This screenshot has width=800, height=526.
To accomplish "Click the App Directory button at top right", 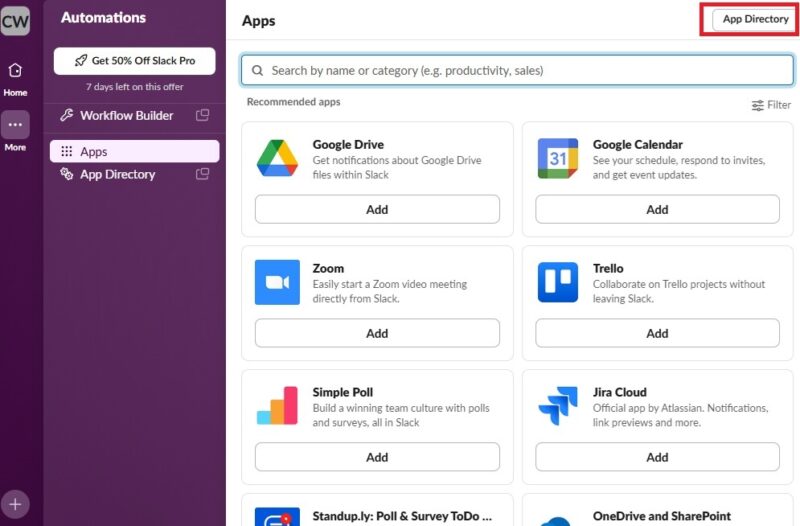I will coord(755,19).
